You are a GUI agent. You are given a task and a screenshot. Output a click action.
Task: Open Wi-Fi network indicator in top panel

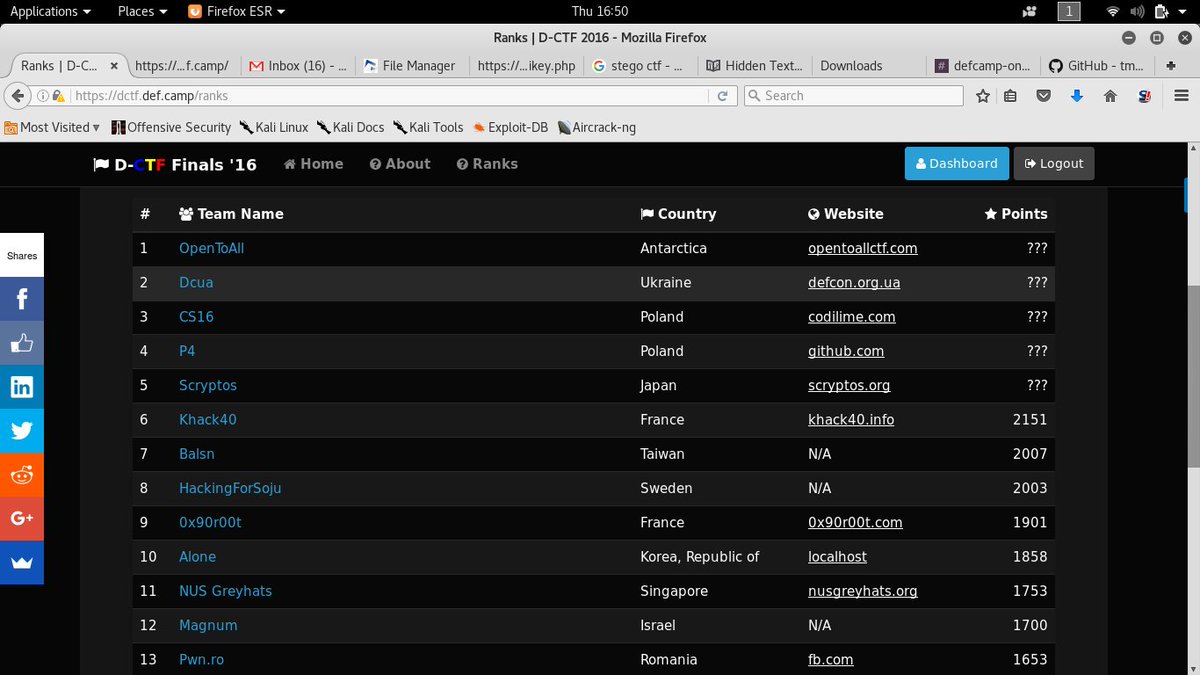[x=1113, y=11]
